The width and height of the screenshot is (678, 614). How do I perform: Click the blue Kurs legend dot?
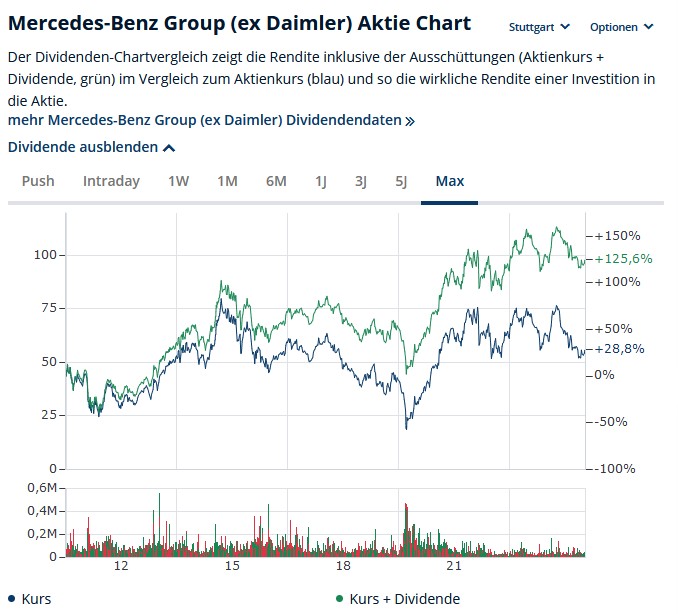point(11,599)
